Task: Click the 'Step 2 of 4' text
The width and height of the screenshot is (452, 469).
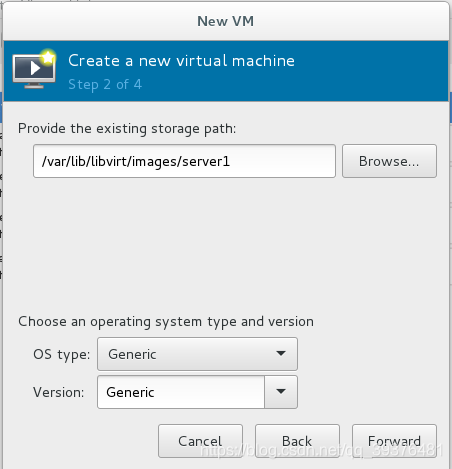Action: (105, 84)
